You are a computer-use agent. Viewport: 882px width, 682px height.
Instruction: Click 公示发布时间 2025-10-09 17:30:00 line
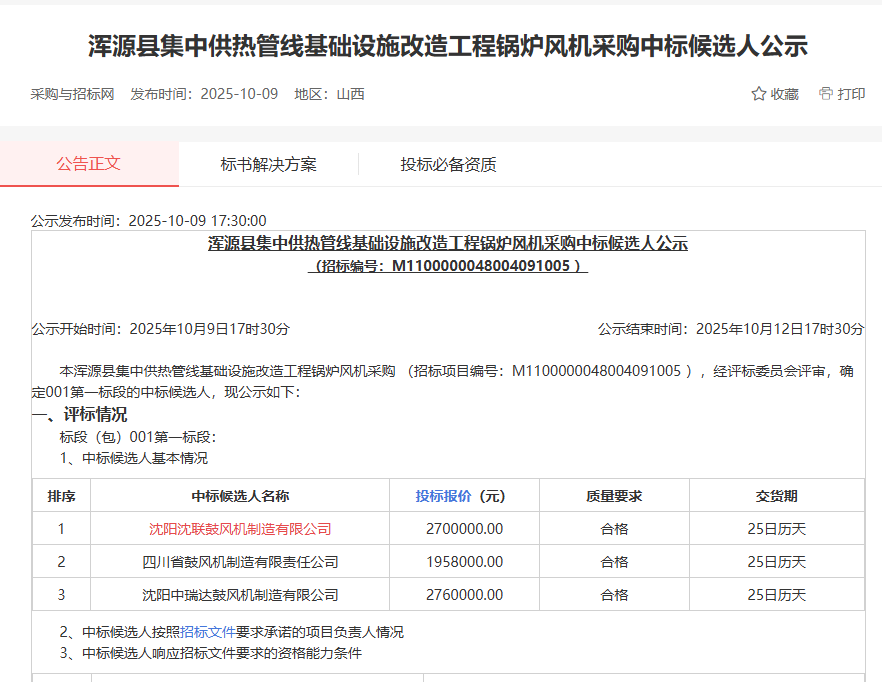coord(148,221)
